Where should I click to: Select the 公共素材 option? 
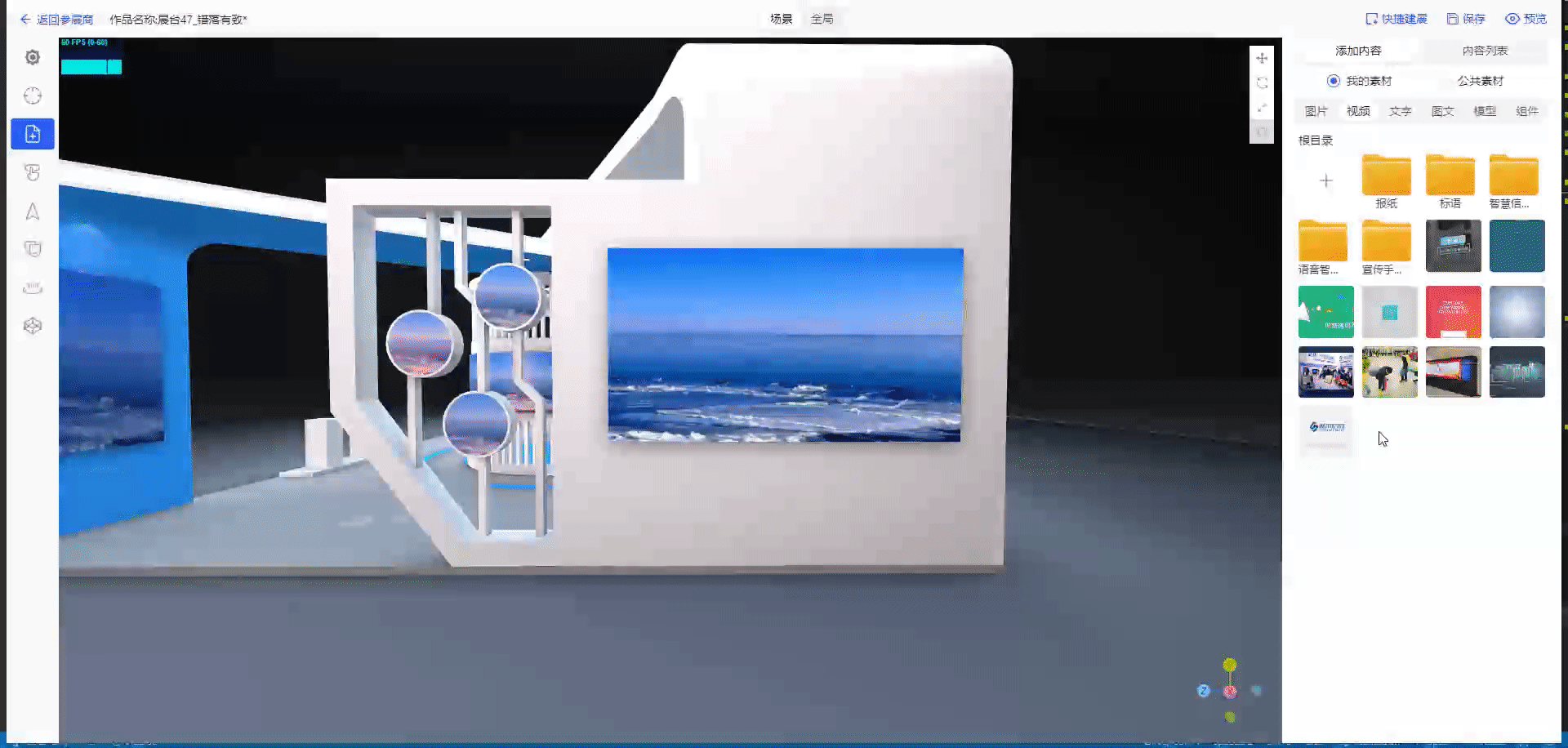(1480, 81)
